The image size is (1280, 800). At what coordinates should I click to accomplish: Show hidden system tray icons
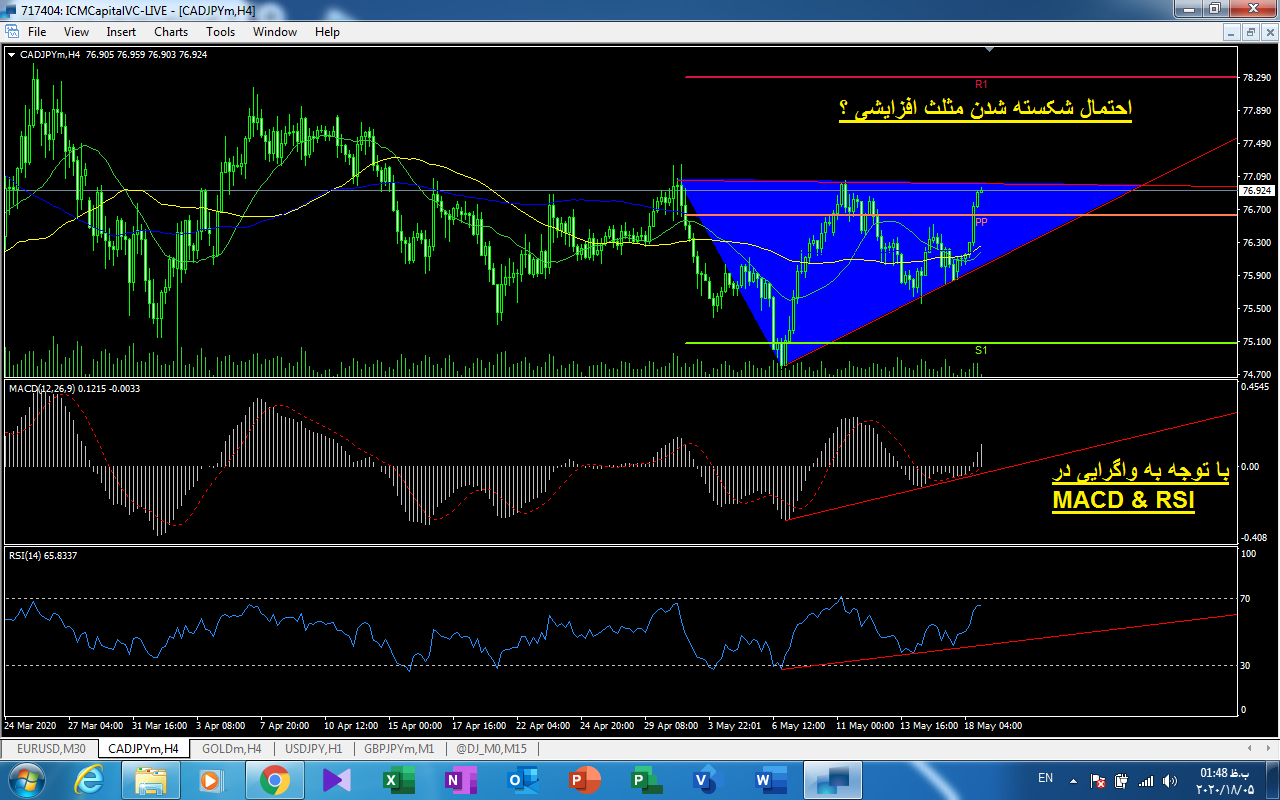coord(1075,780)
